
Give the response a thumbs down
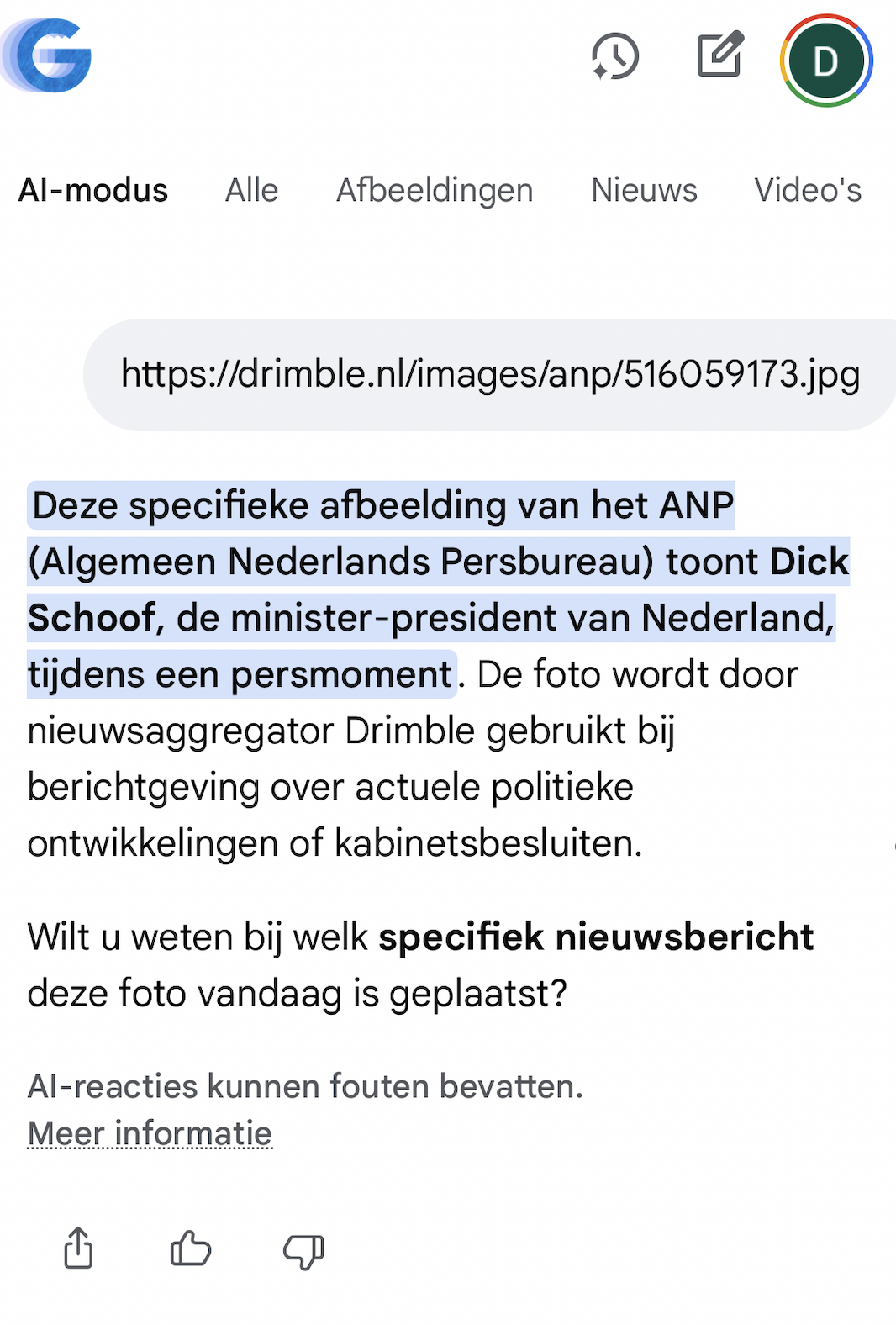303,1250
